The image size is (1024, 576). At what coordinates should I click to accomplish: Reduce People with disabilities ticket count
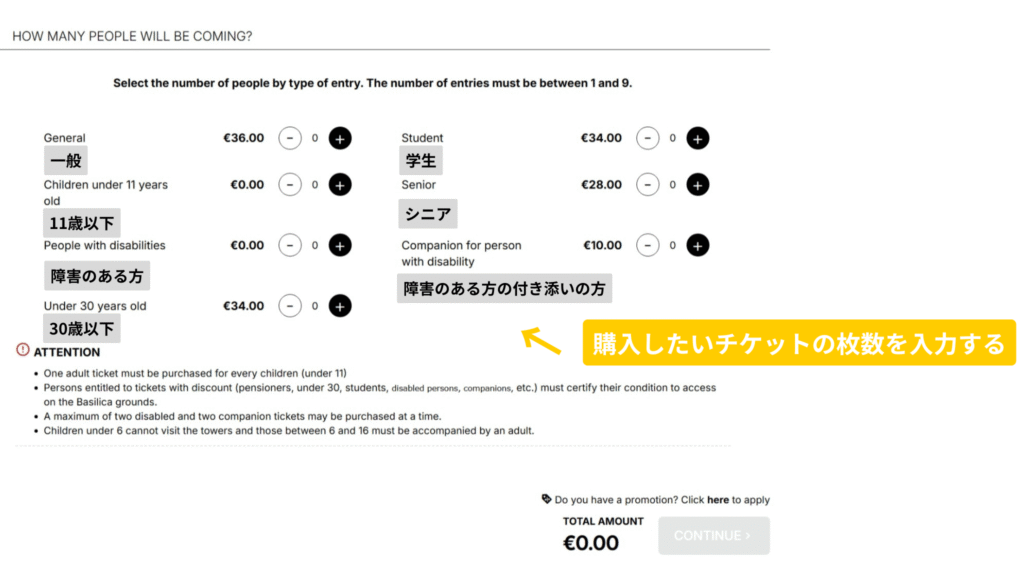[290, 245]
